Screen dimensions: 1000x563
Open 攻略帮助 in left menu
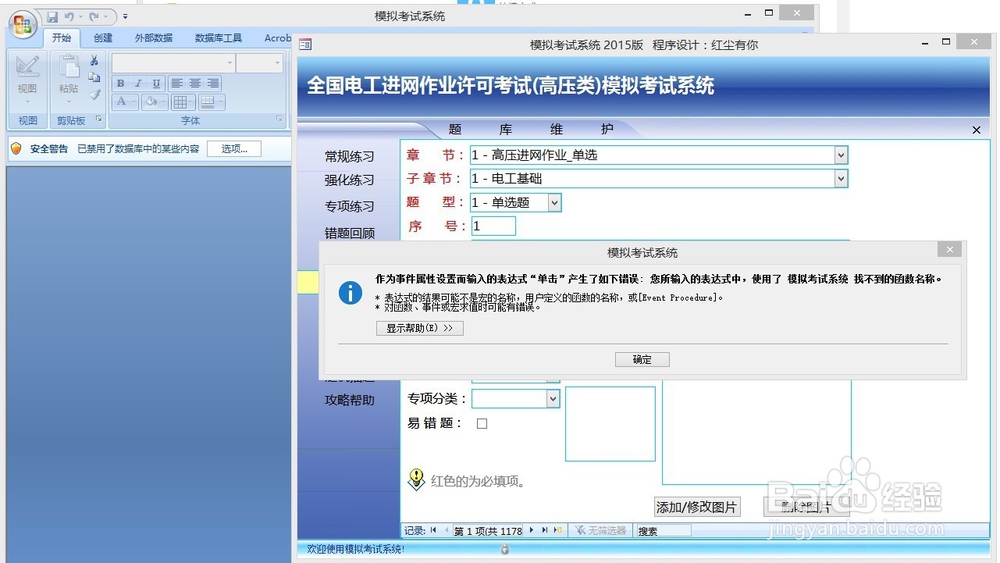[349, 400]
